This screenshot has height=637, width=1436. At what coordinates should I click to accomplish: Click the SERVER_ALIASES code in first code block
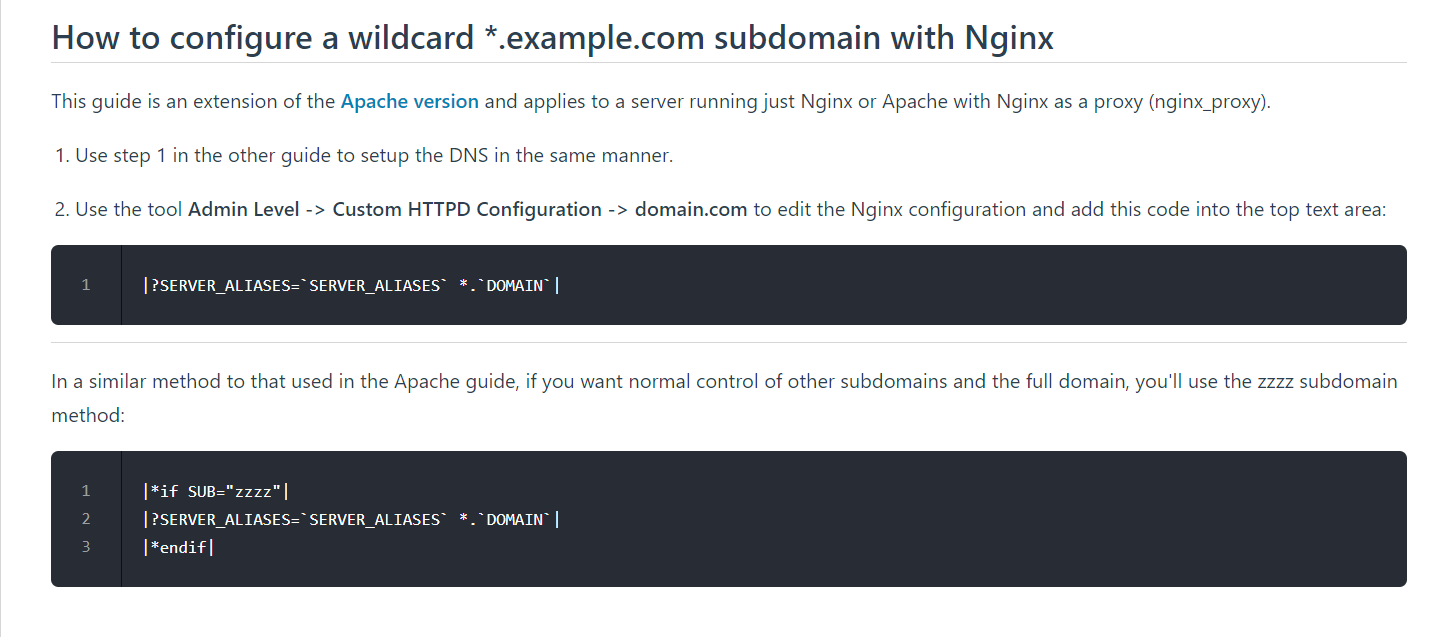(350, 286)
